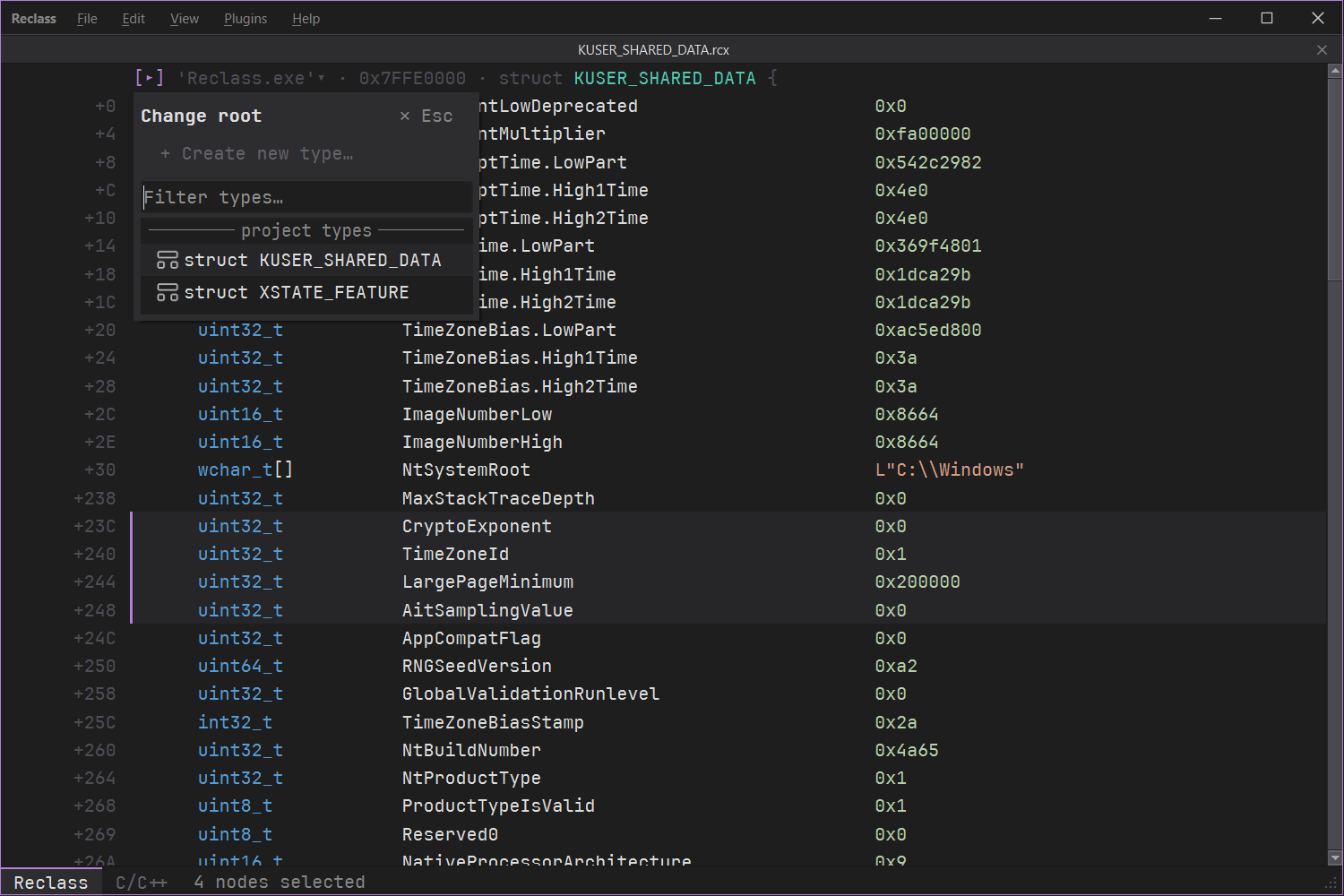This screenshot has width=1344, height=896.
Task: Open the 'Reclass.exe' process dropdown
Action: (252, 78)
